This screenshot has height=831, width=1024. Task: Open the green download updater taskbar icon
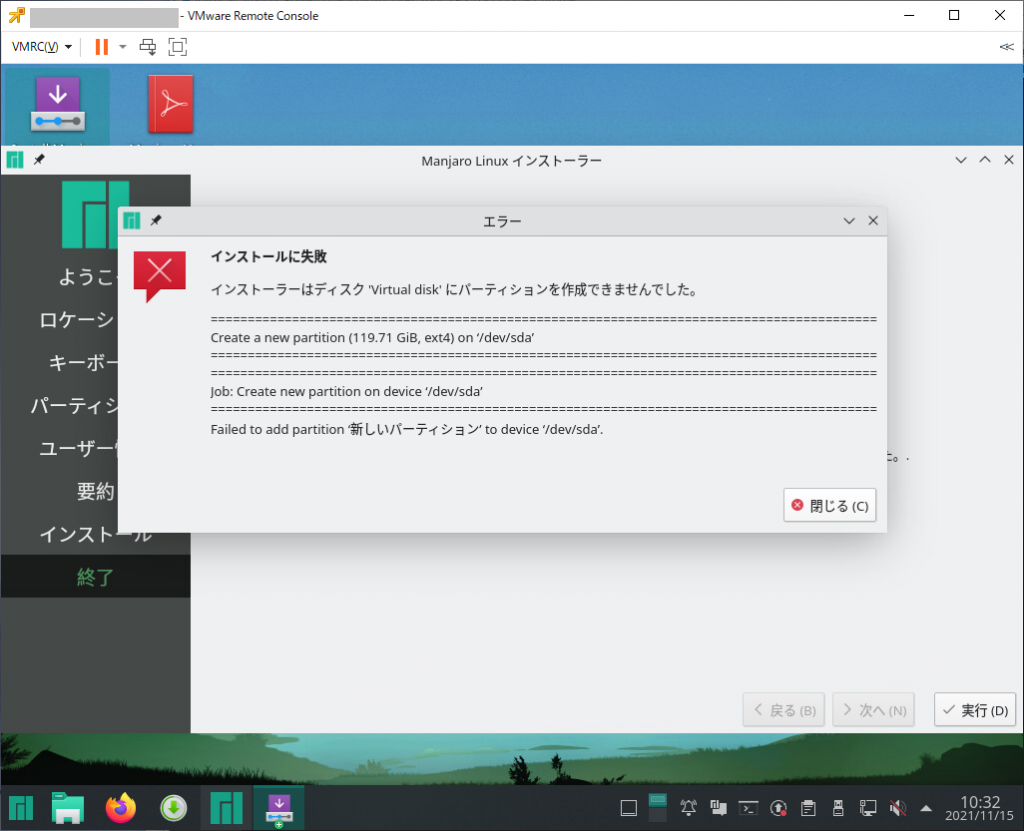pos(173,808)
